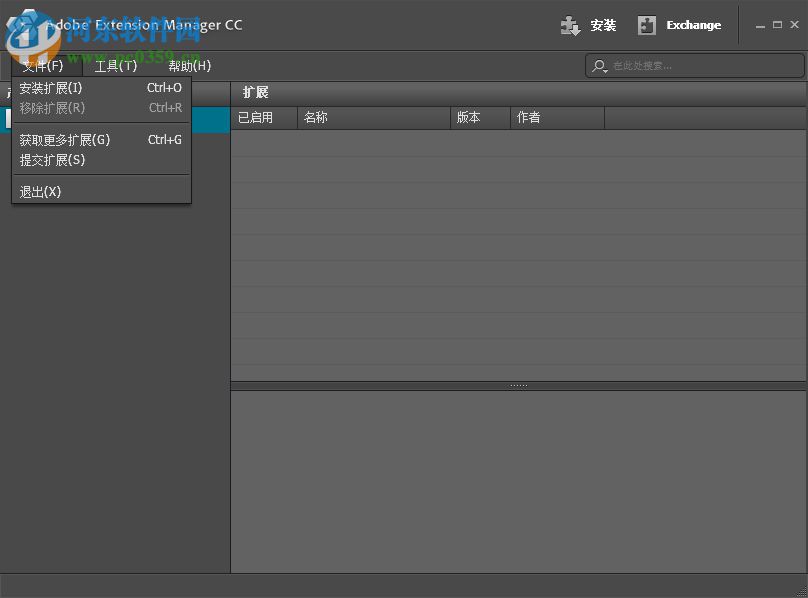Click the 文件(F) menu

[41, 66]
